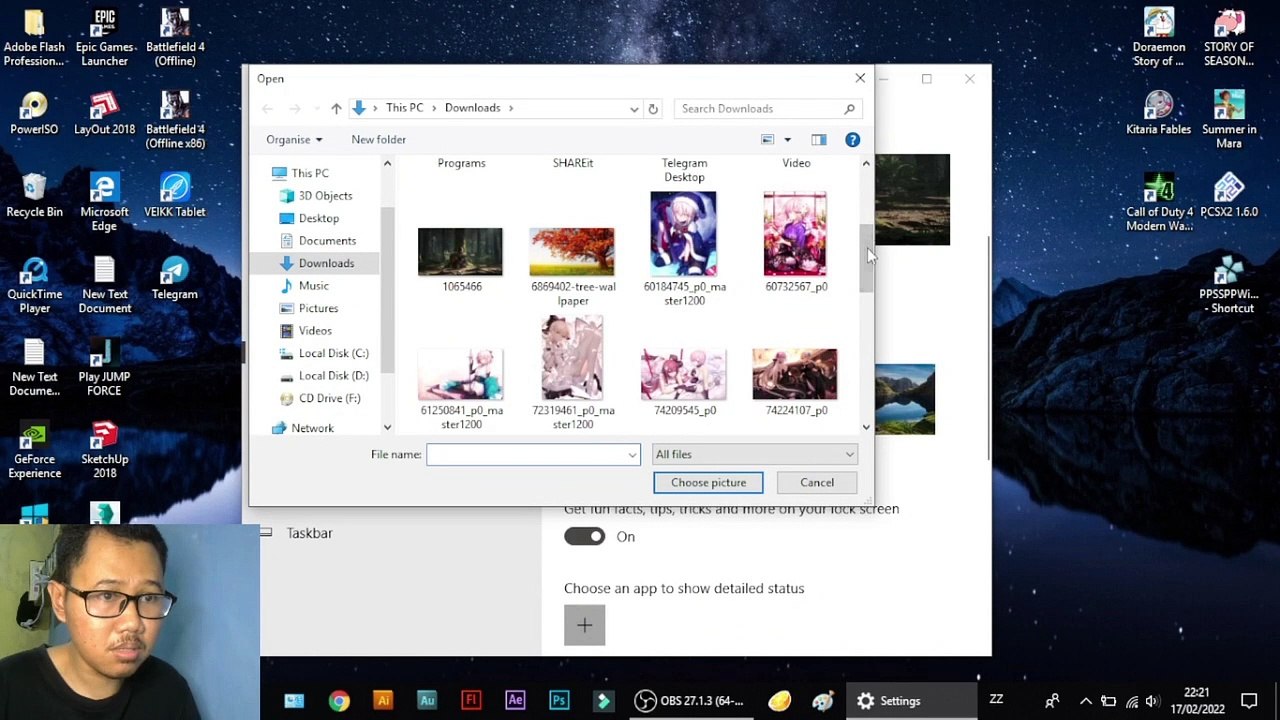Turn off the lock screen fun facts toggle
This screenshot has height=720, width=1280.
(x=584, y=537)
